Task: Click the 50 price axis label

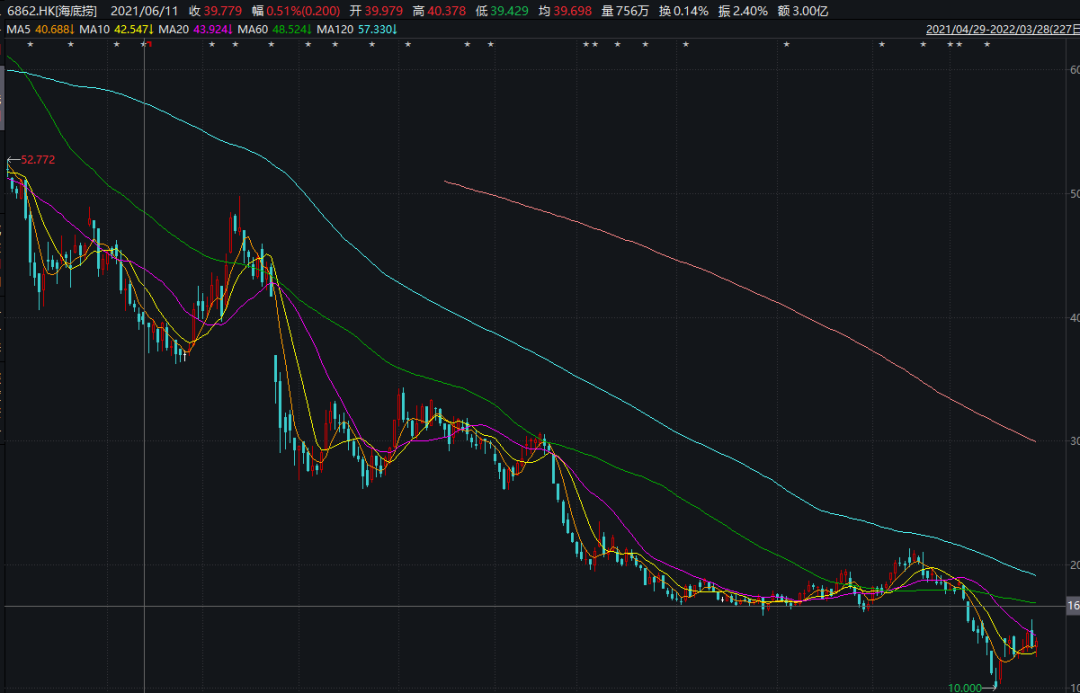Action: click(x=1074, y=193)
